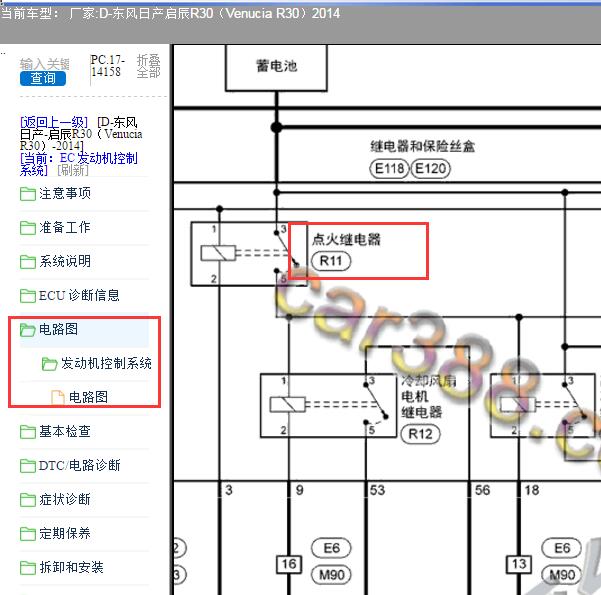Collapse the 发动机控制系统 subfolder
This screenshot has width=601, height=595.
(x=106, y=363)
